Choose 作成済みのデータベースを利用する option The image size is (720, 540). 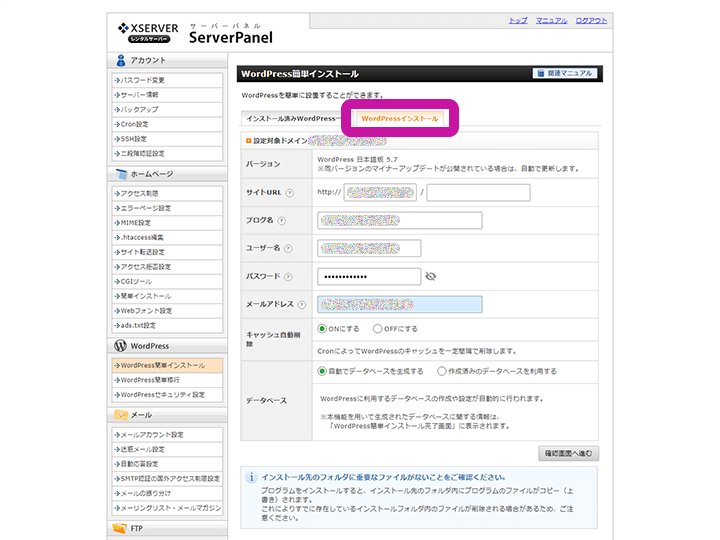click(442, 370)
